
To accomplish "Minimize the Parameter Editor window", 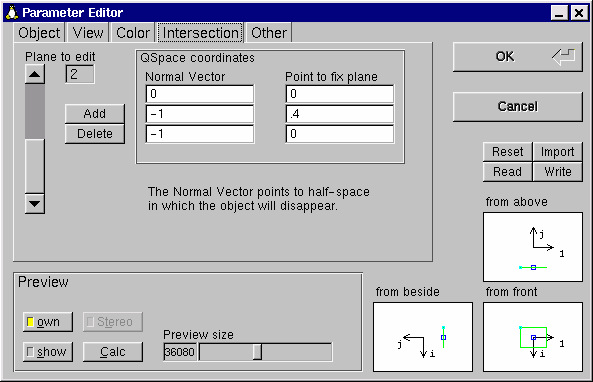I will pos(559,13).
